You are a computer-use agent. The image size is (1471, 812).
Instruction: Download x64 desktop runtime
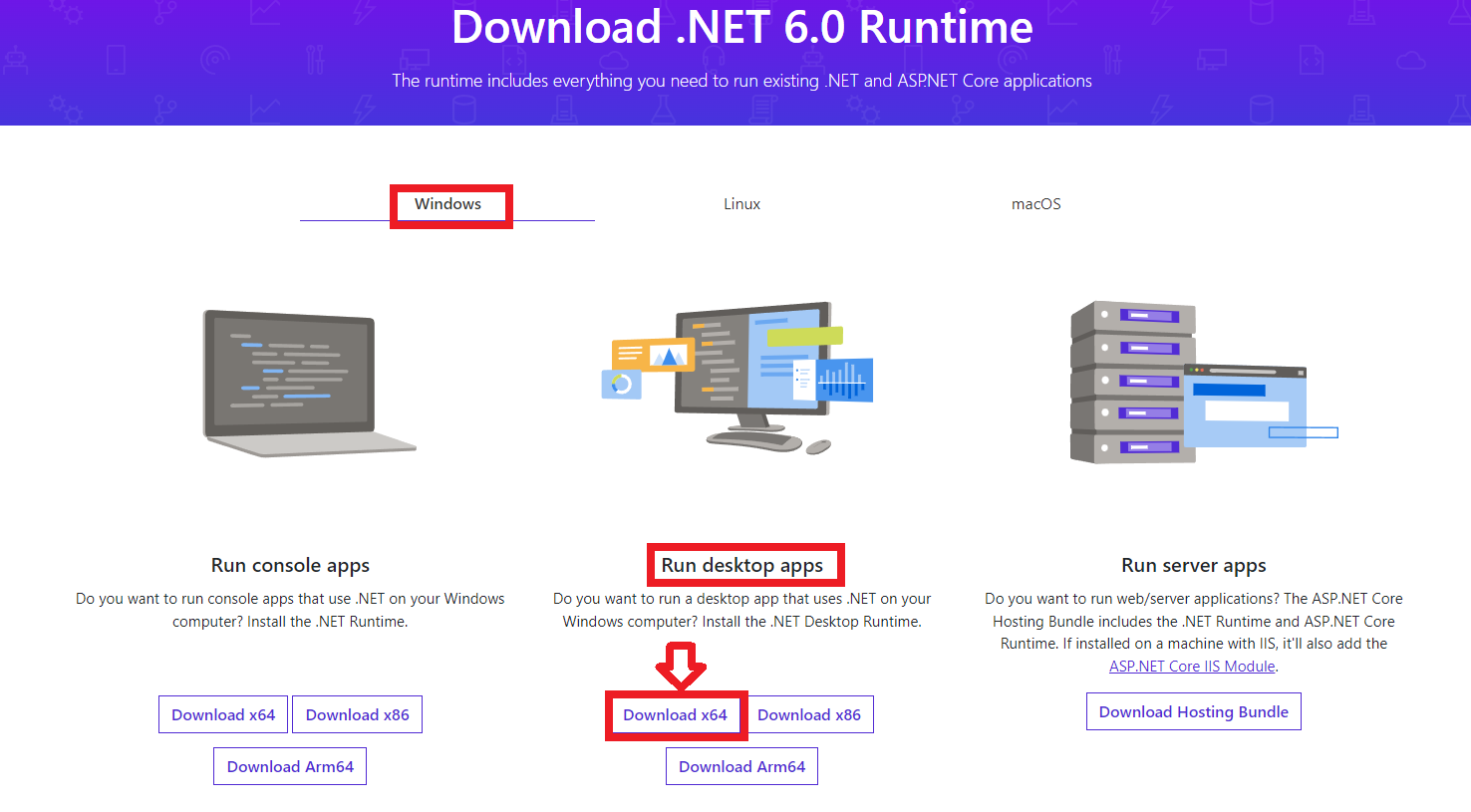click(676, 714)
